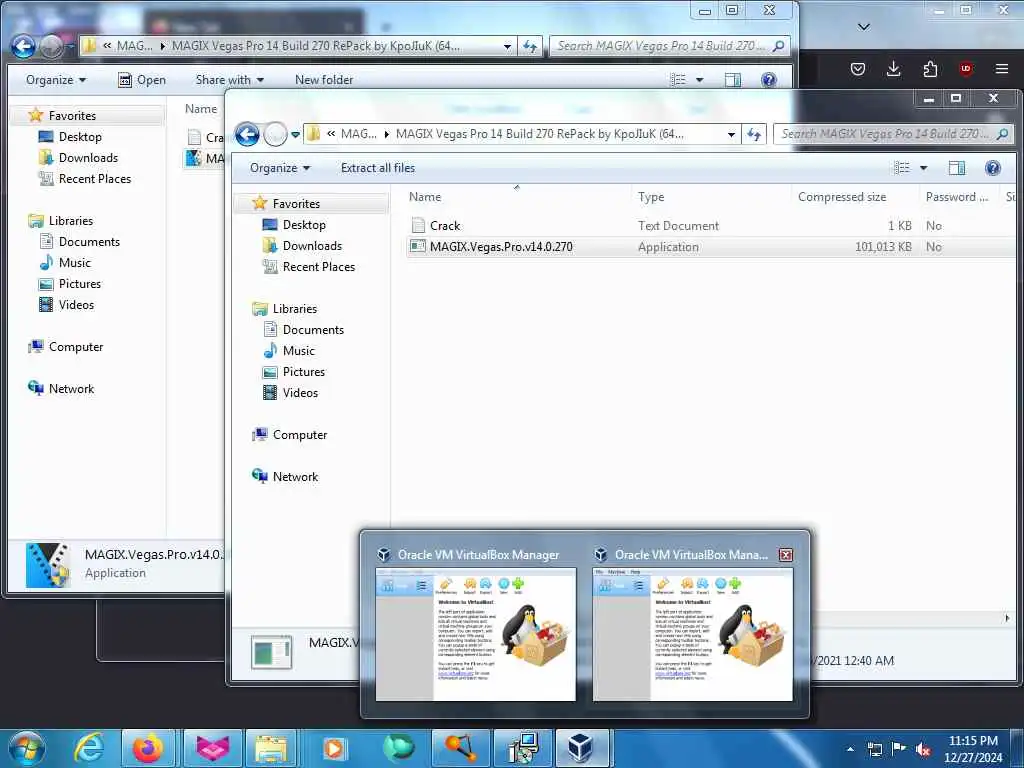Open view options arrow in front window
Image resolution: width=1024 pixels, height=768 pixels.
(923, 168)
